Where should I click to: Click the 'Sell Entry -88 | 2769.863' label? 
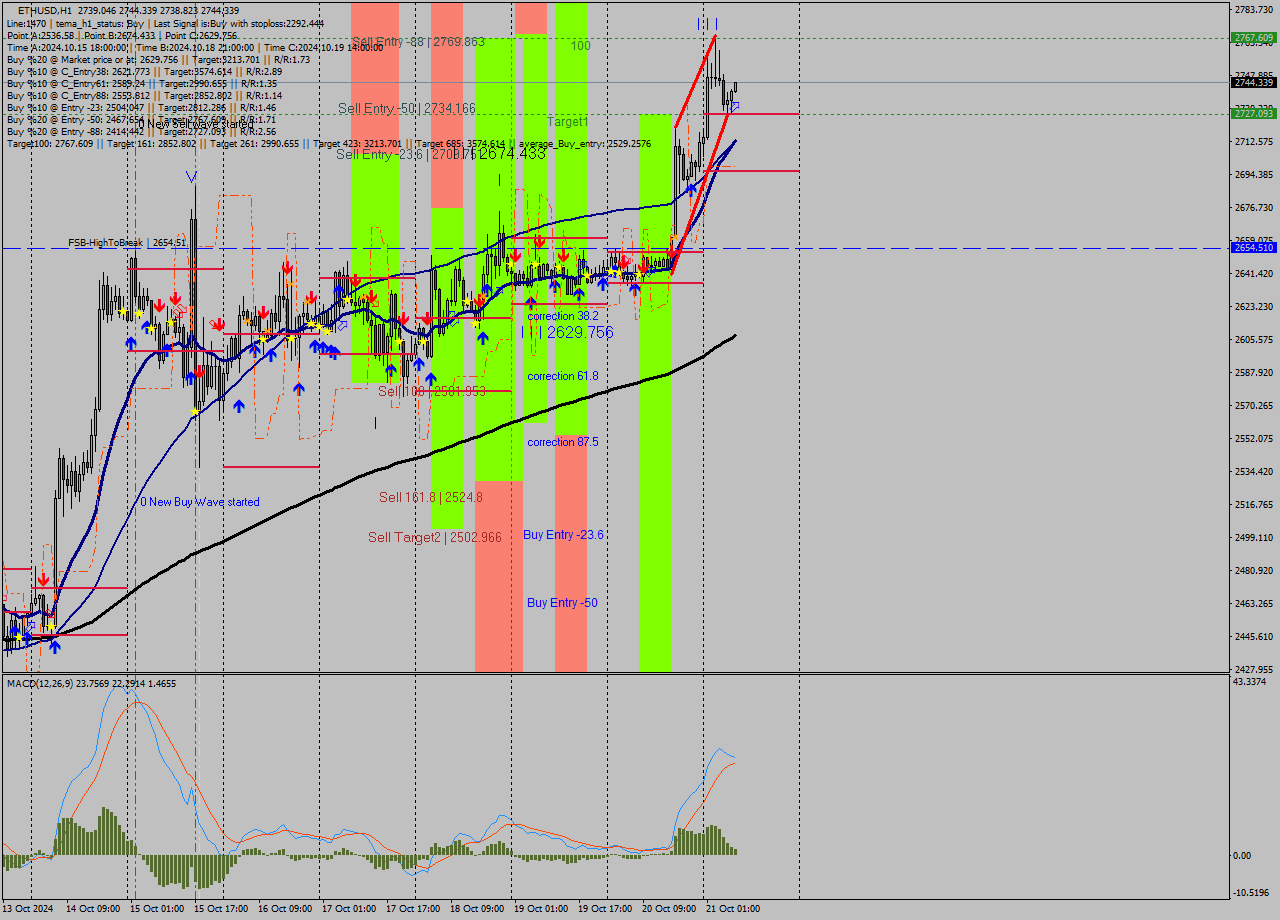point(418,42)
